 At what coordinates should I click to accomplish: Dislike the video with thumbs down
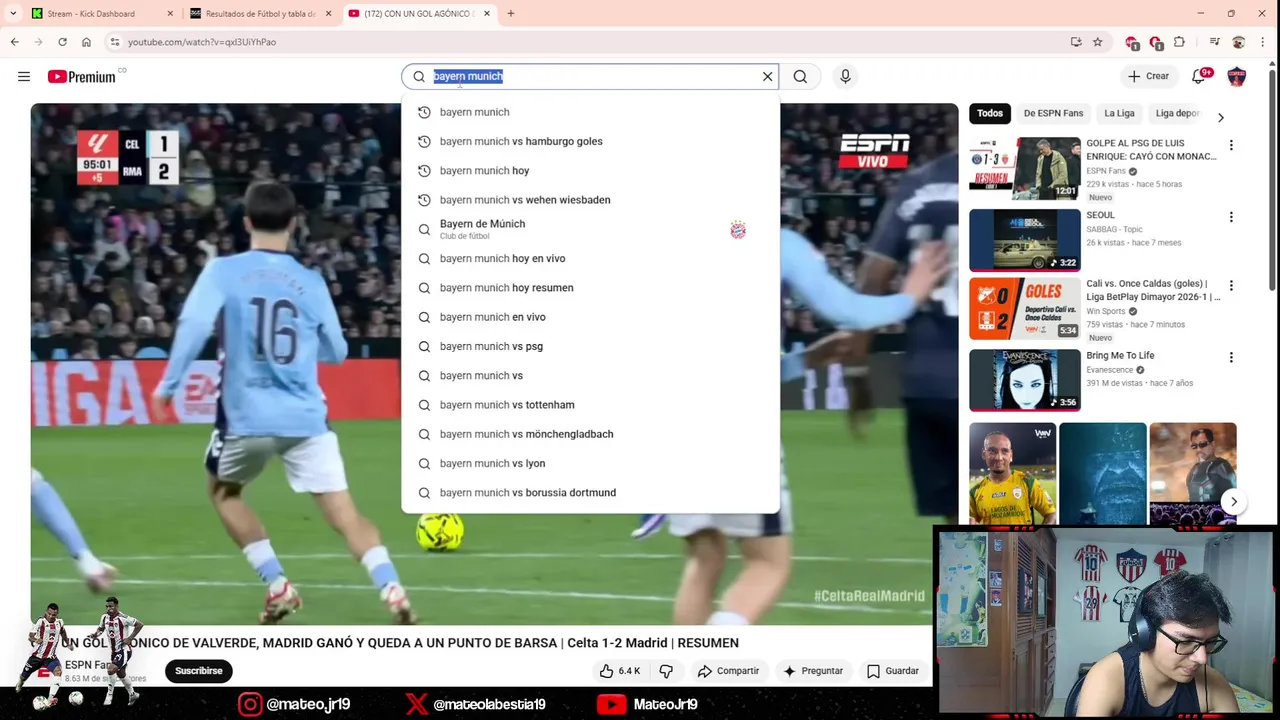coord(666,671)
